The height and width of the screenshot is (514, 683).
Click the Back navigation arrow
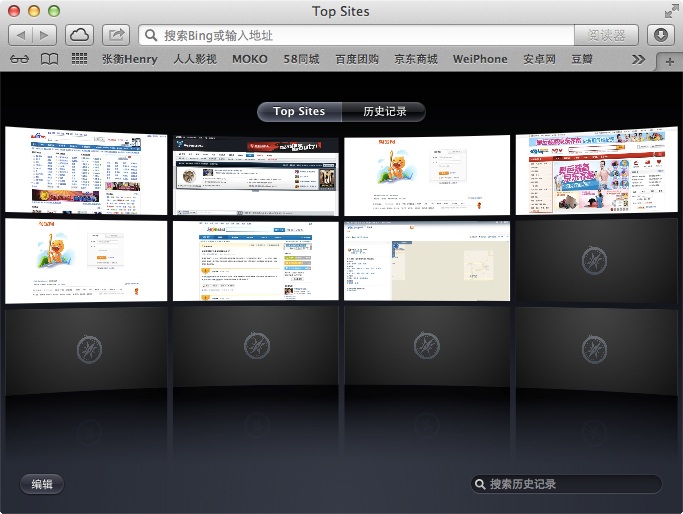[22, 35]
